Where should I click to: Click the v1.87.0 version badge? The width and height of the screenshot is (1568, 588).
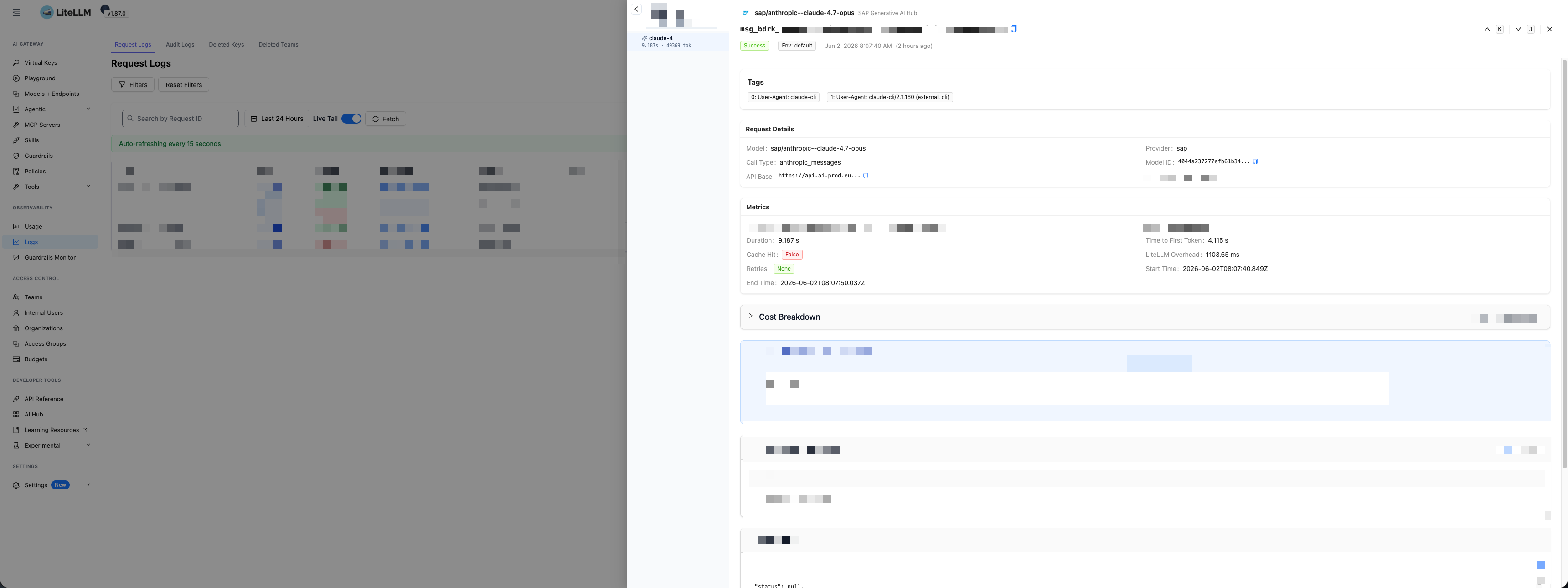(x=116, y=13)
